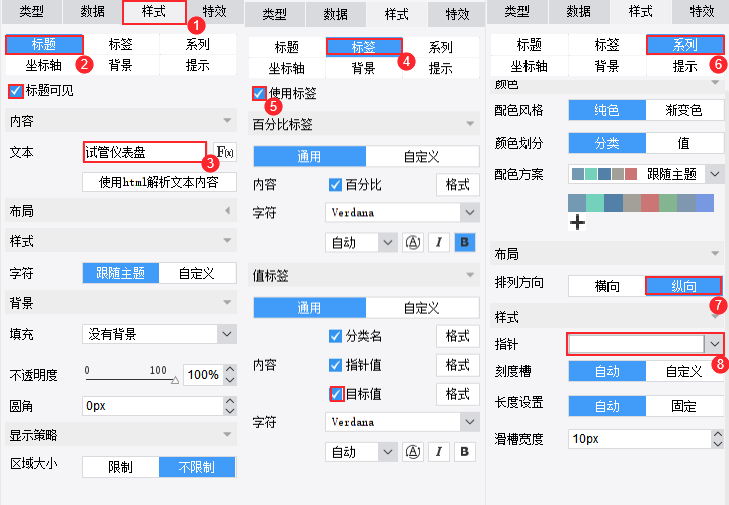The height and width of the screenshot is (505, 729).
Task: Select the 标题 sub-tab in left panel
Action: click(x=44, y=45)
